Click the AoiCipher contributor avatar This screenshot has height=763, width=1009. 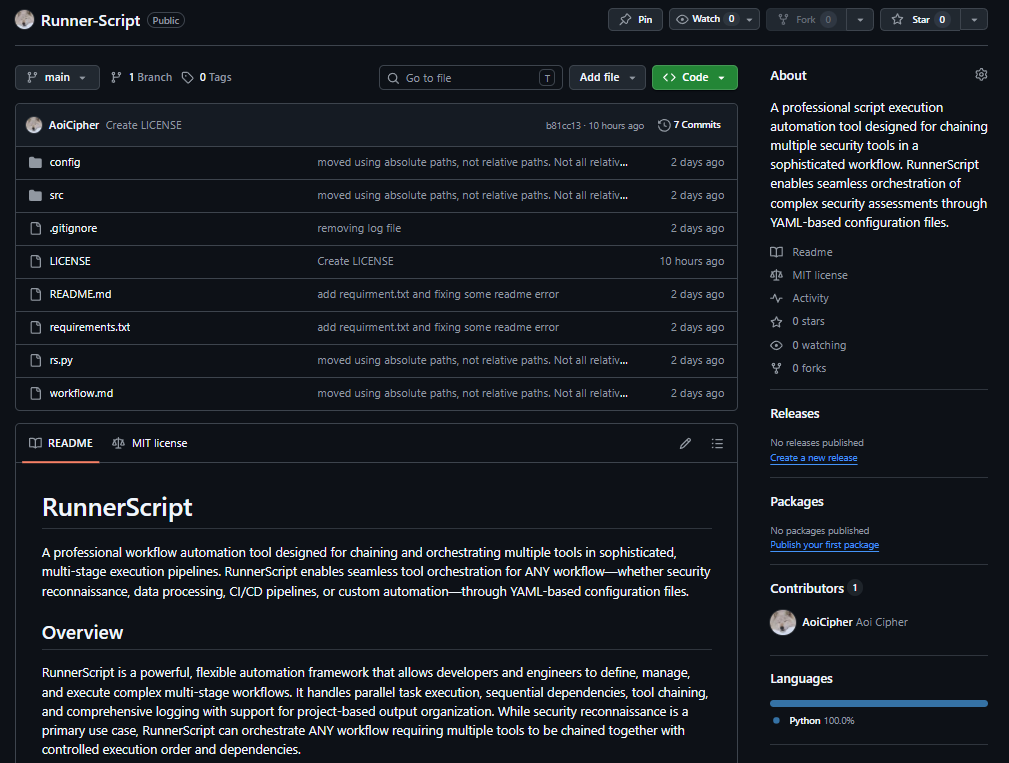[x=782, y=622]
